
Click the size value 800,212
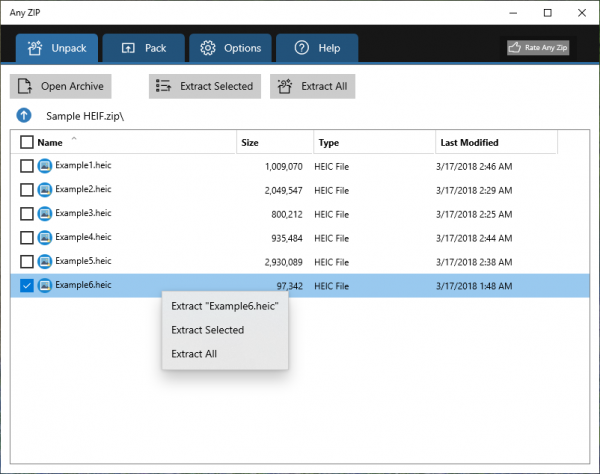[x=287, y=215]
